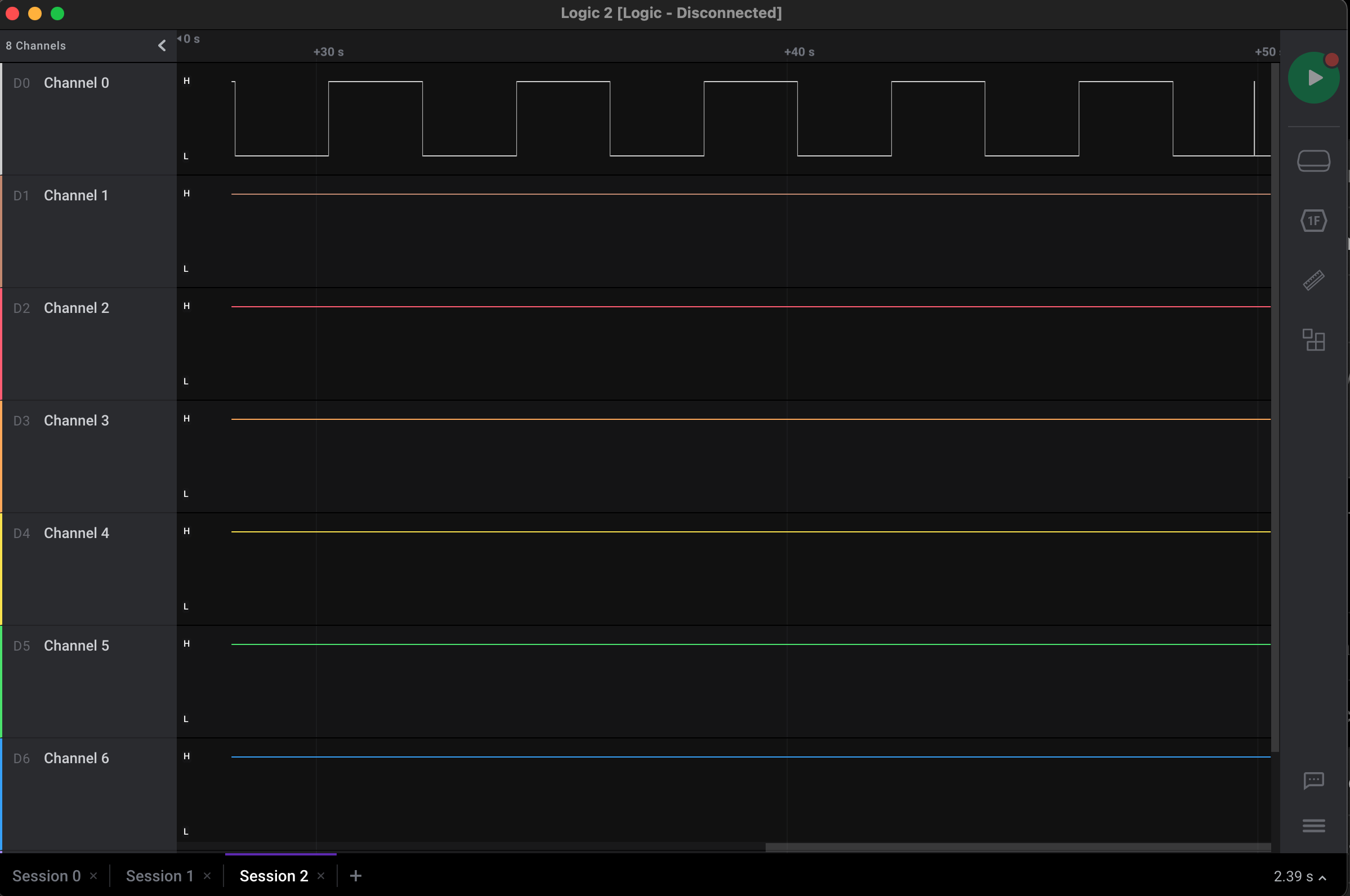The image size is (1350, 896).
Task: Select the Channel 3 label
Action: click(76, 420)
